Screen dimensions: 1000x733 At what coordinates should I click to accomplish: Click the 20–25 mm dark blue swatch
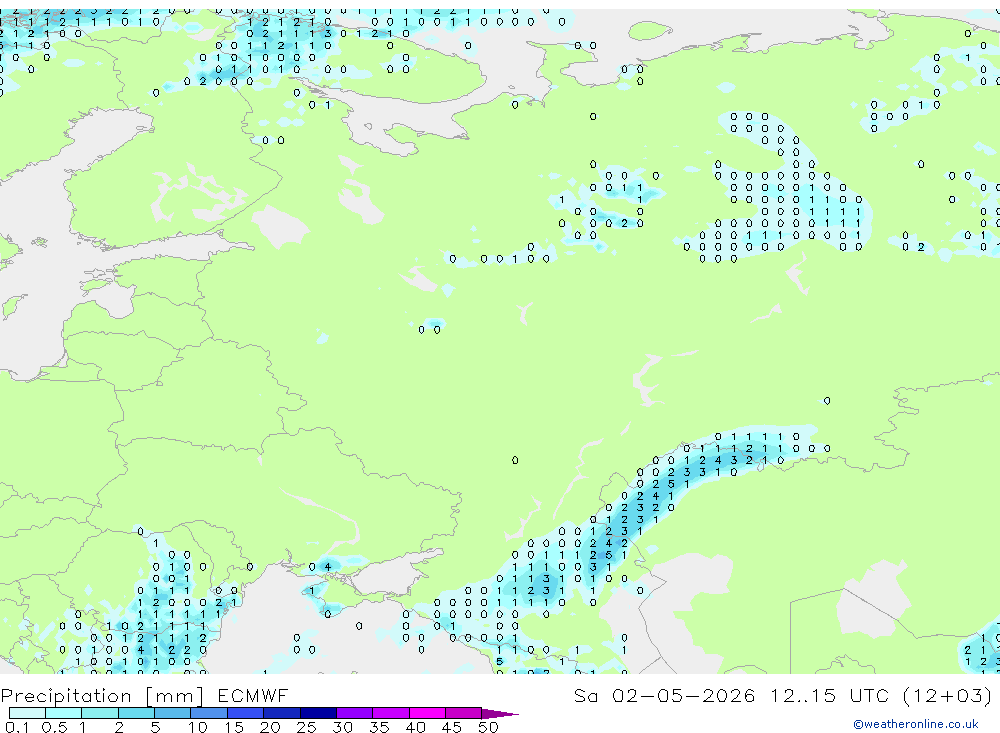coord(281,713)
